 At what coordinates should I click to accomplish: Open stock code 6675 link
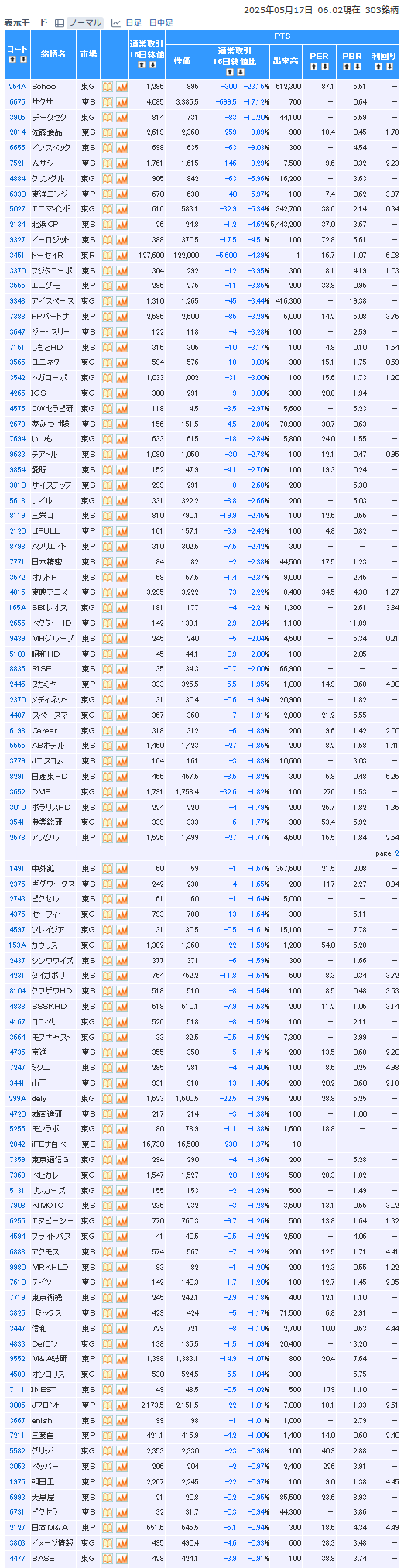coord(17,101)
